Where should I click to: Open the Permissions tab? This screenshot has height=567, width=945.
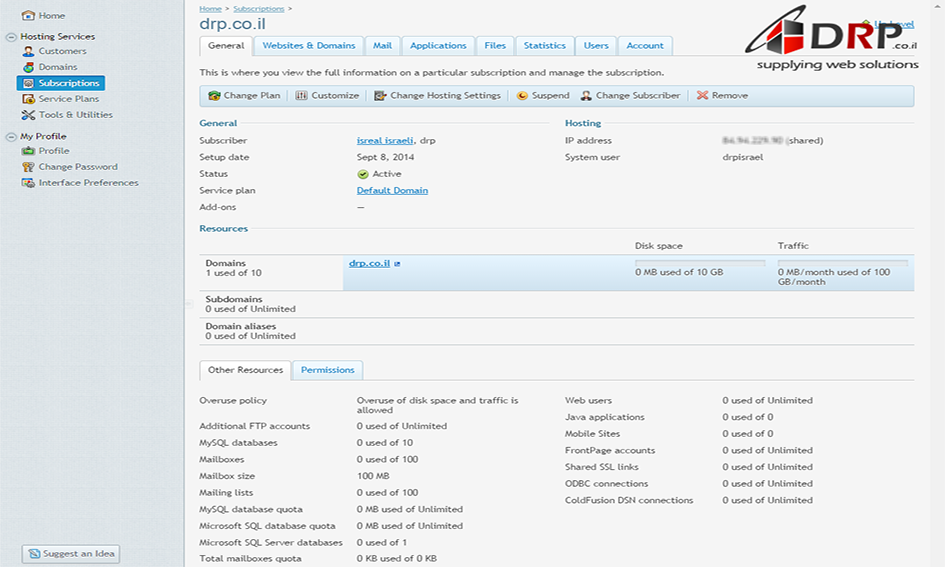[327, 370]
